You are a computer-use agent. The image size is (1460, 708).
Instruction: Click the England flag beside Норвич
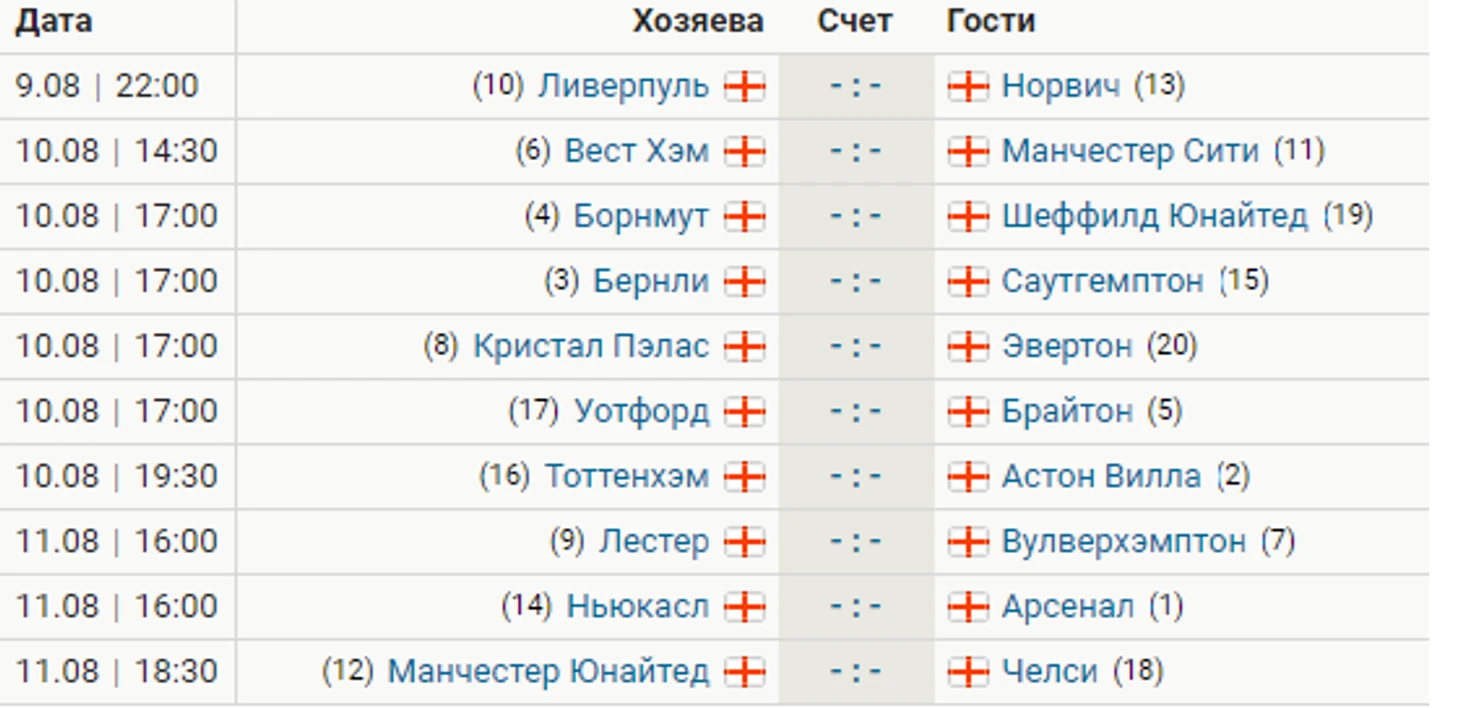[968, 86]
